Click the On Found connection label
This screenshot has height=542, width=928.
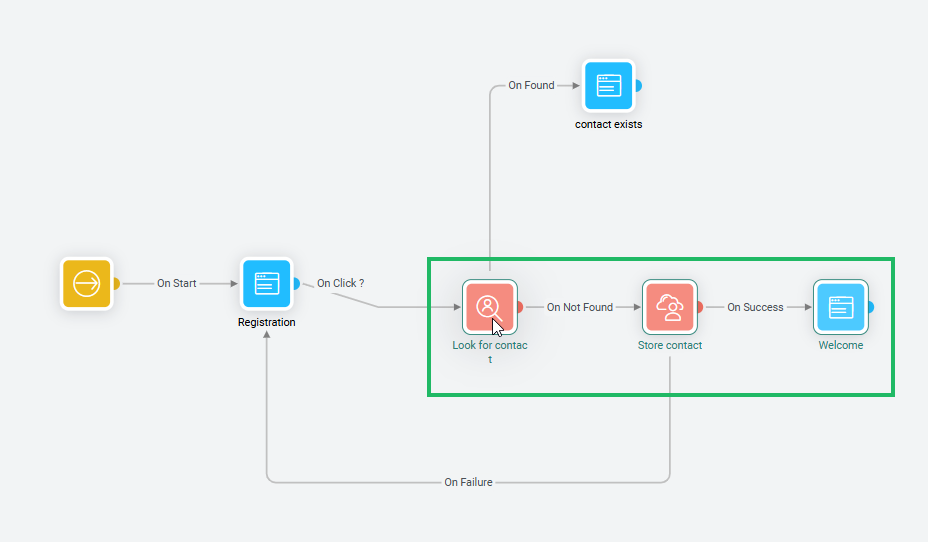pyautogui.click(x=531, y=86)
